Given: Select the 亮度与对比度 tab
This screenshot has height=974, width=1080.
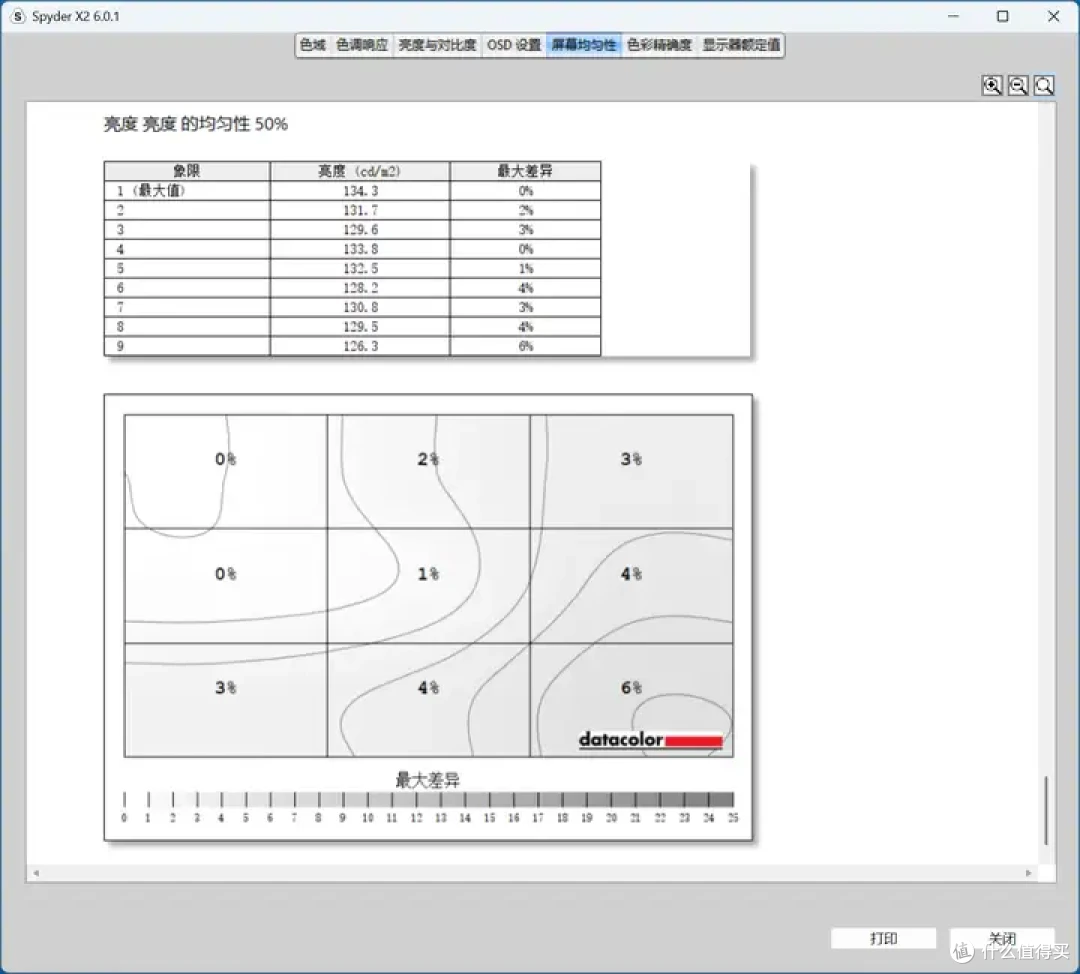Looking at the screenshot, I should (437, 45).
